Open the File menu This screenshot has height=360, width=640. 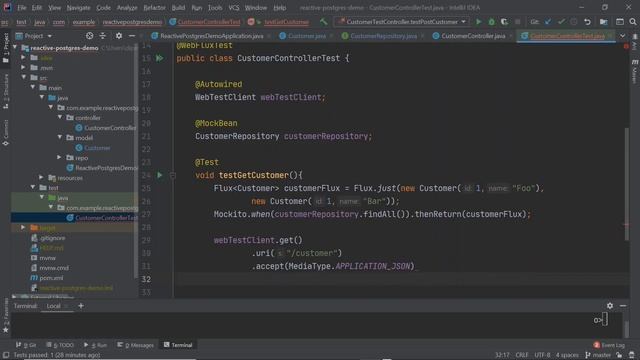click(21, 8)
